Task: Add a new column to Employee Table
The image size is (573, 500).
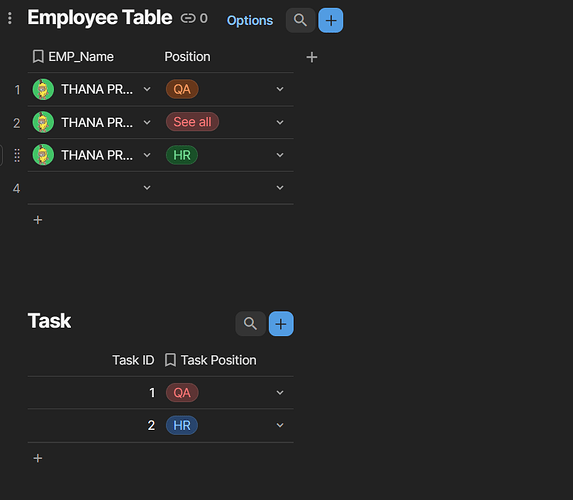Action: (x=312, y=57)
